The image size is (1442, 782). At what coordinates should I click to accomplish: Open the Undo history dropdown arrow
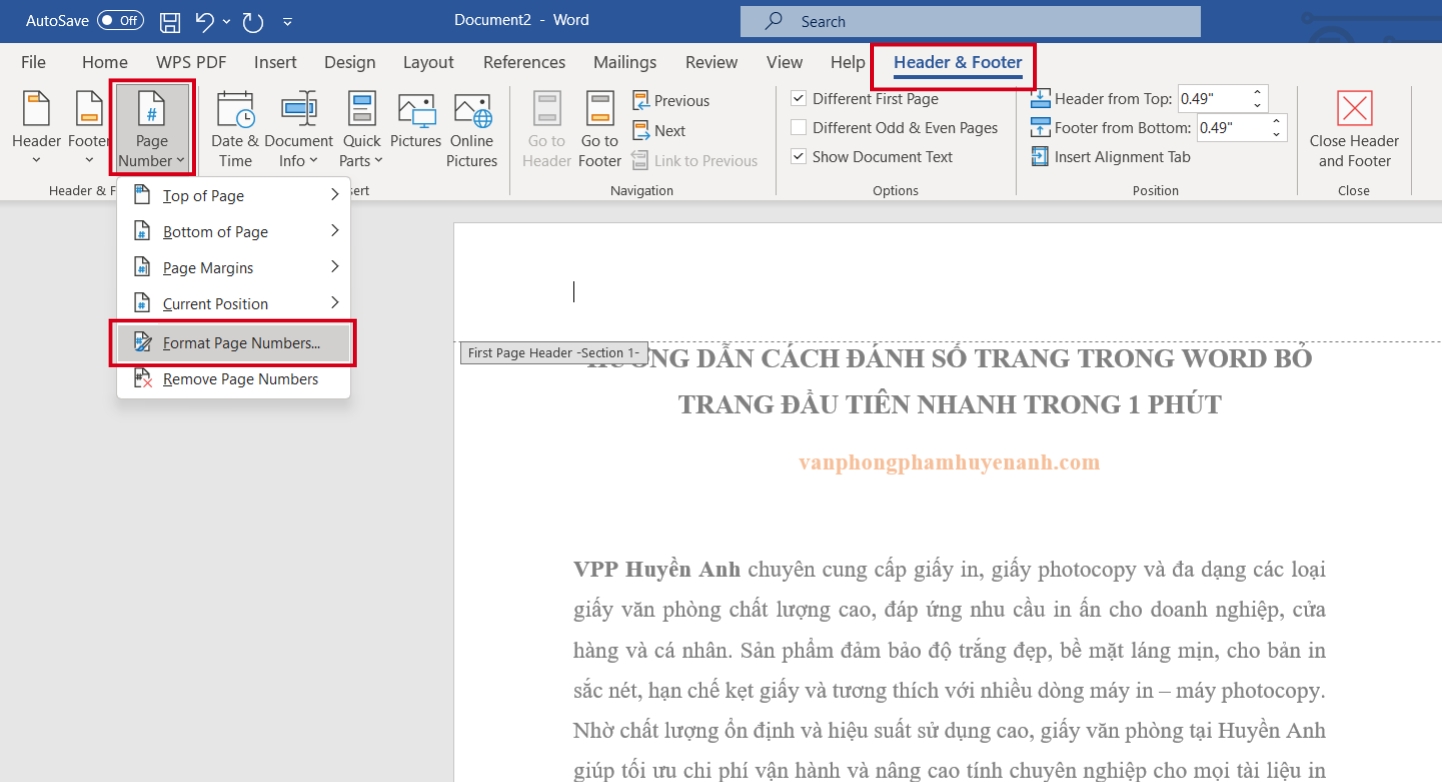click(227, 21)
